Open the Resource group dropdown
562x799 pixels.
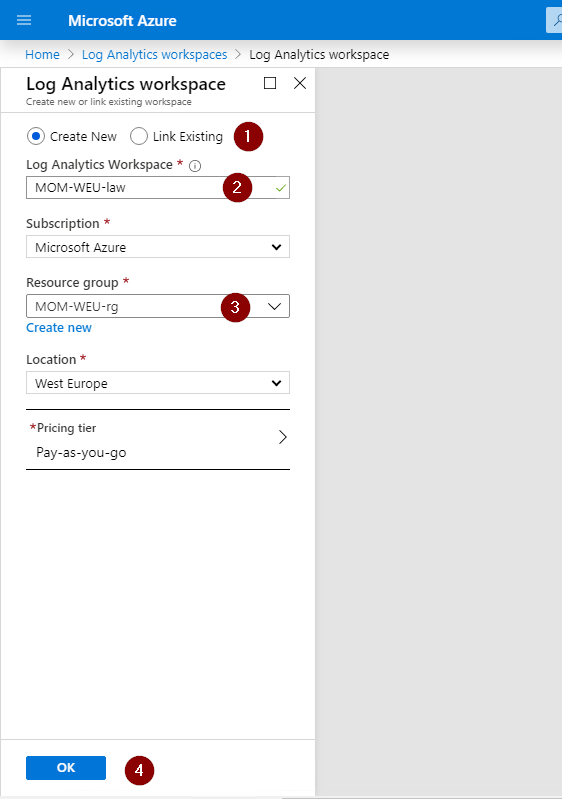[158, 306]
